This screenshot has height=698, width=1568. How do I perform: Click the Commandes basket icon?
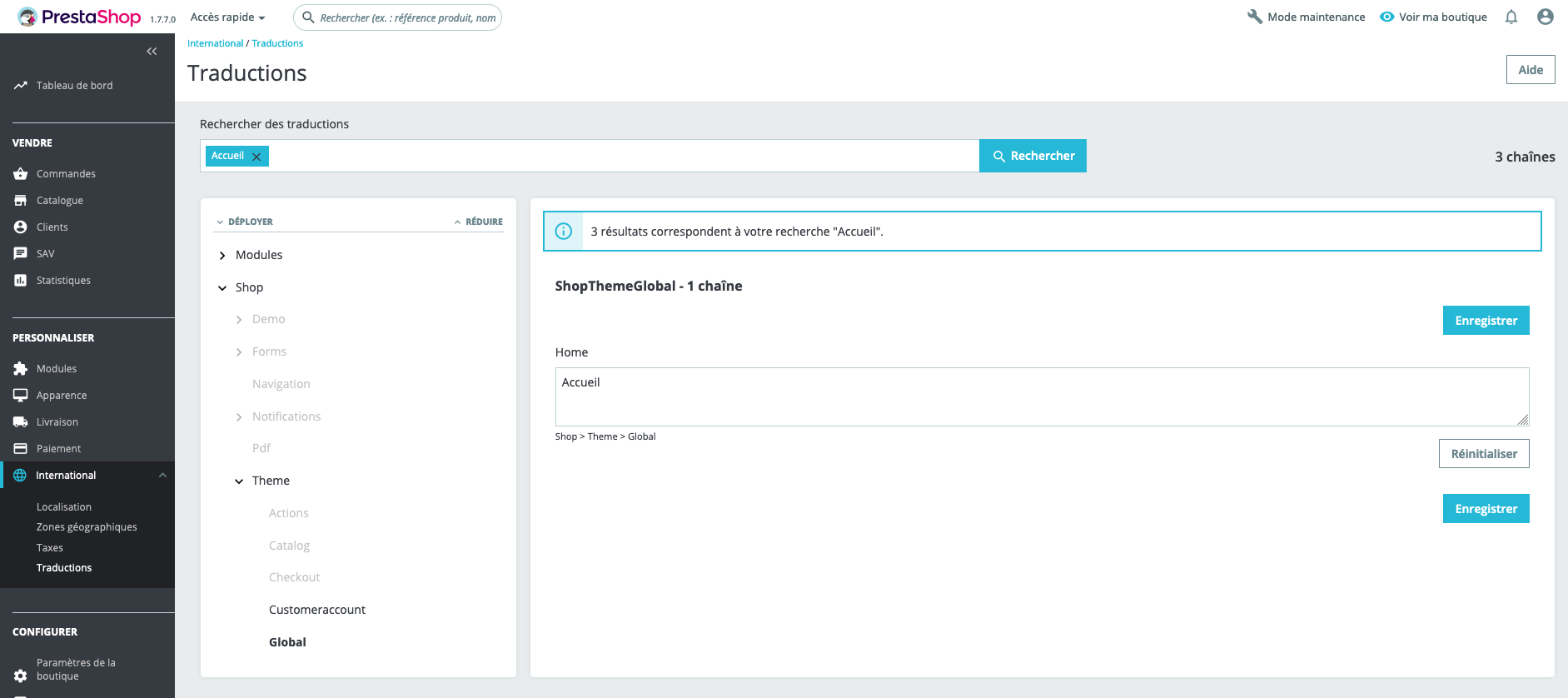point(21,174)
